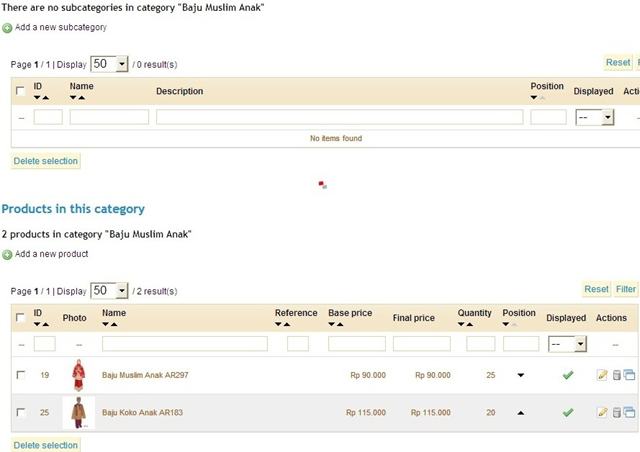Sort subcategories by Name descending arrow
Screen dimensions: 640x452
point(73,98)
